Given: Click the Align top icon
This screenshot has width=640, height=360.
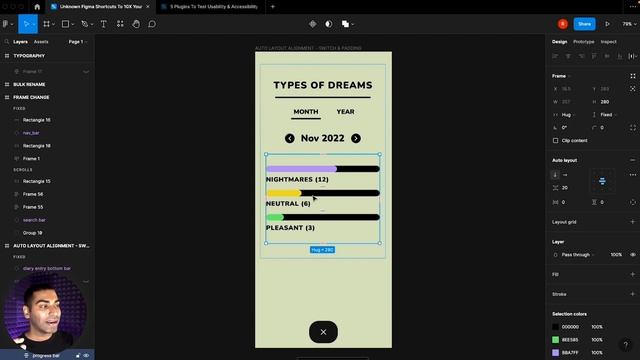Looking at the screenshot, I should (594, 56).
